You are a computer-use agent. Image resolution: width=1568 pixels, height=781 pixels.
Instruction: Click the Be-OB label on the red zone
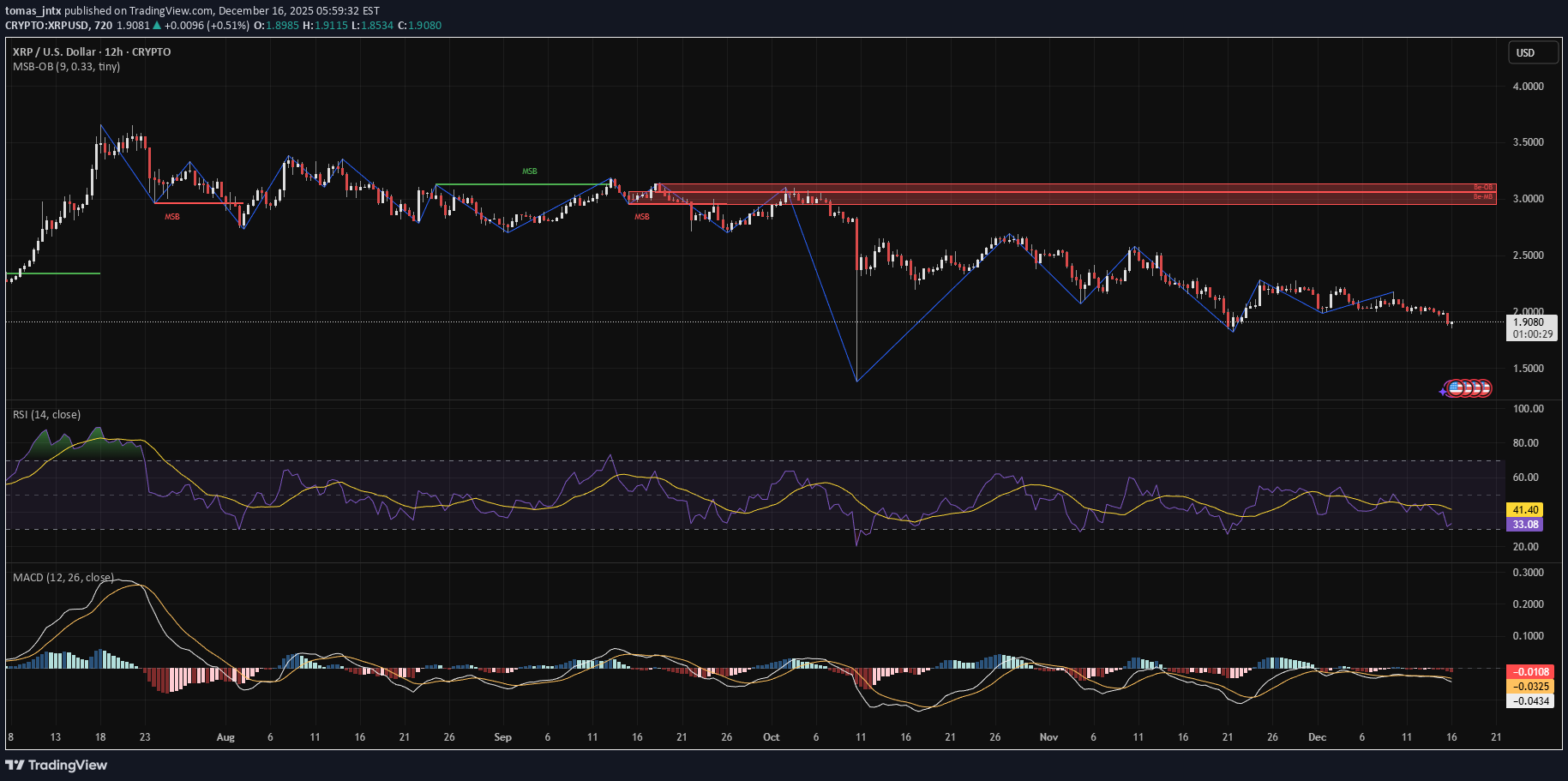coord(1482,187)
